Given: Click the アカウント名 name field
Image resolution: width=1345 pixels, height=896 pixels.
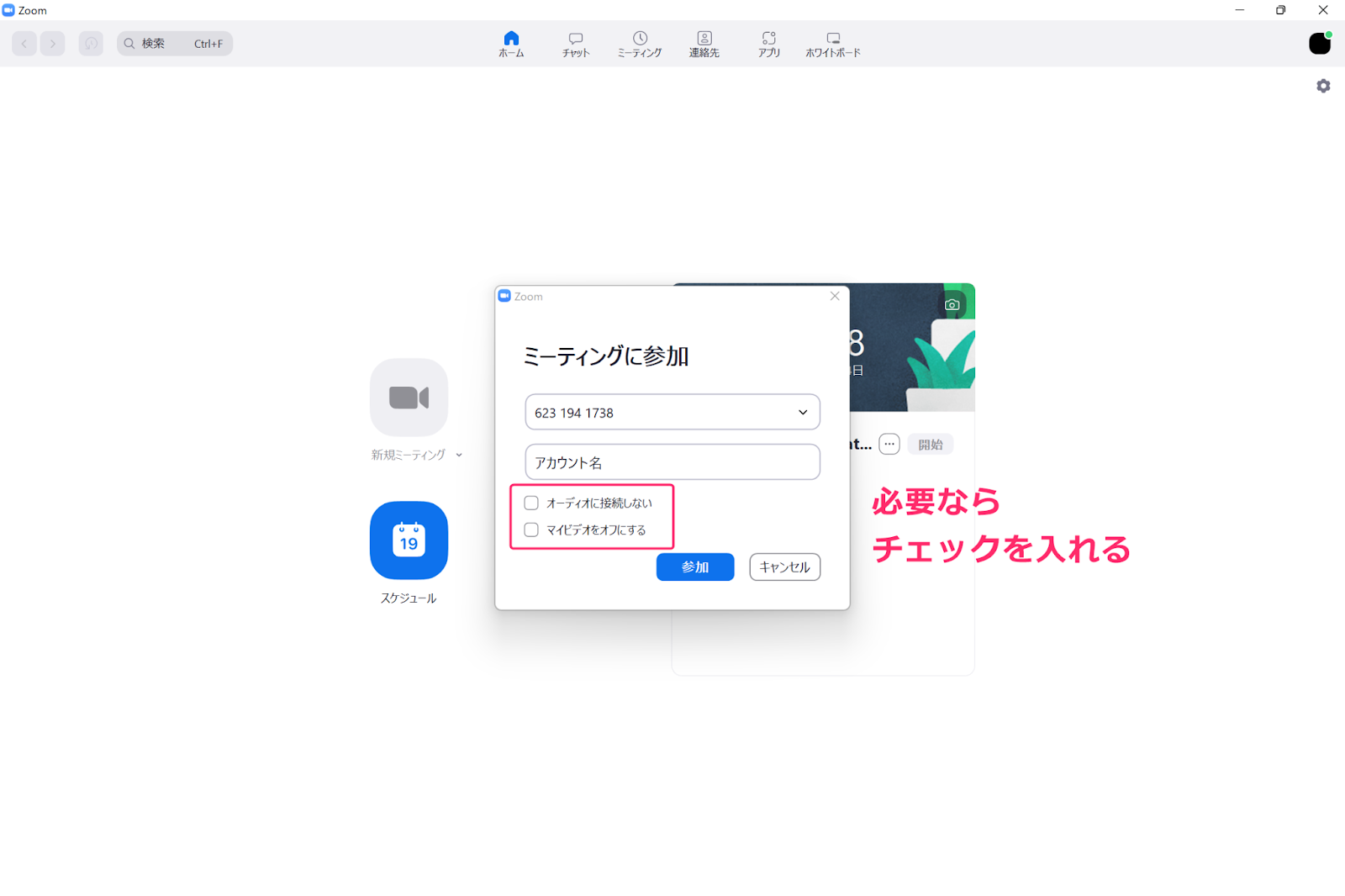Looking at the screenshot, I should pos(672,462).
